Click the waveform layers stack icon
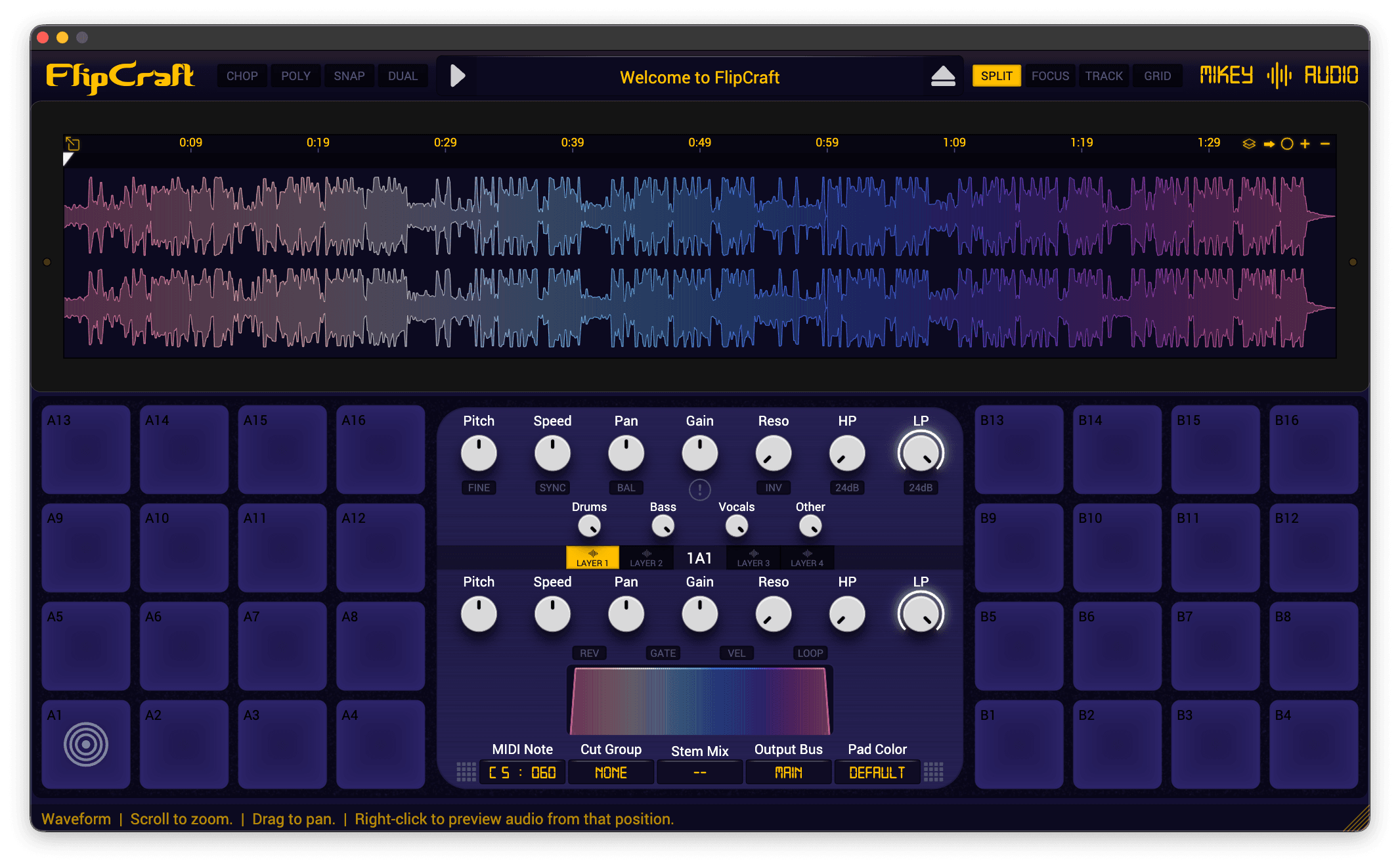Viewport: 1400px width, 867px height. click(x=1248, y=144)
